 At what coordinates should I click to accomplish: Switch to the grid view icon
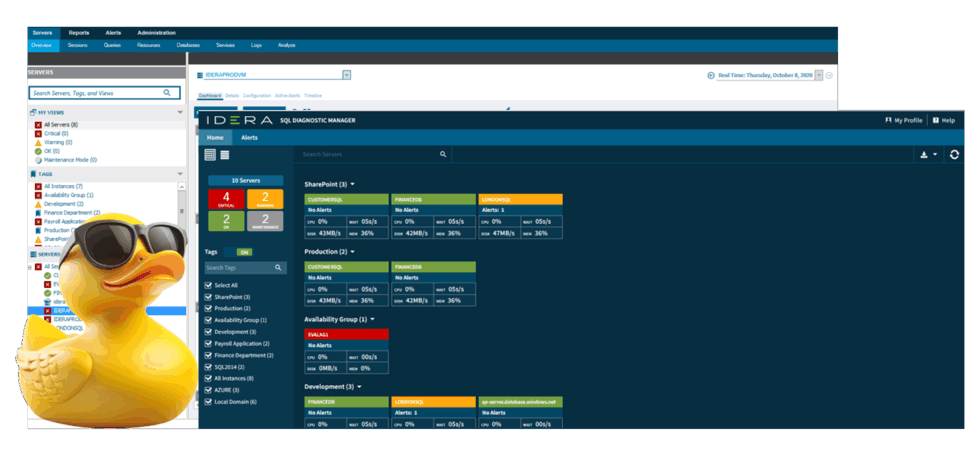(210, 154)
